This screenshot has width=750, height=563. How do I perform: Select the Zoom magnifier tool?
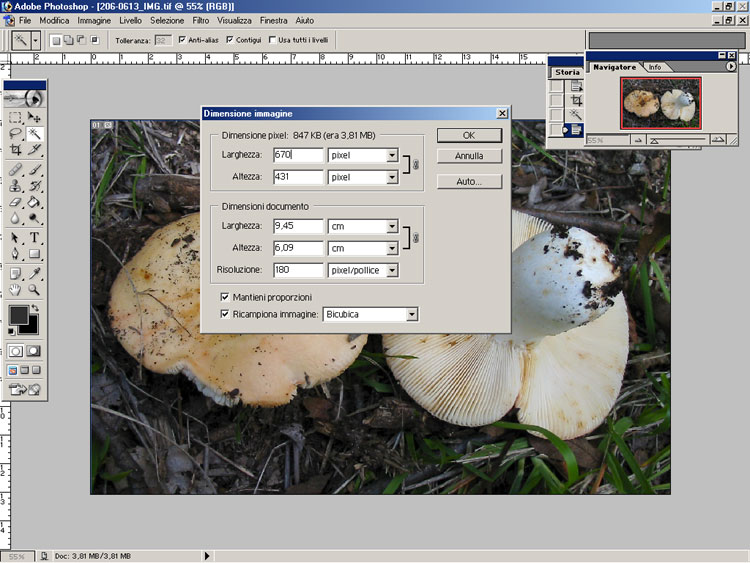click(35, 289)
